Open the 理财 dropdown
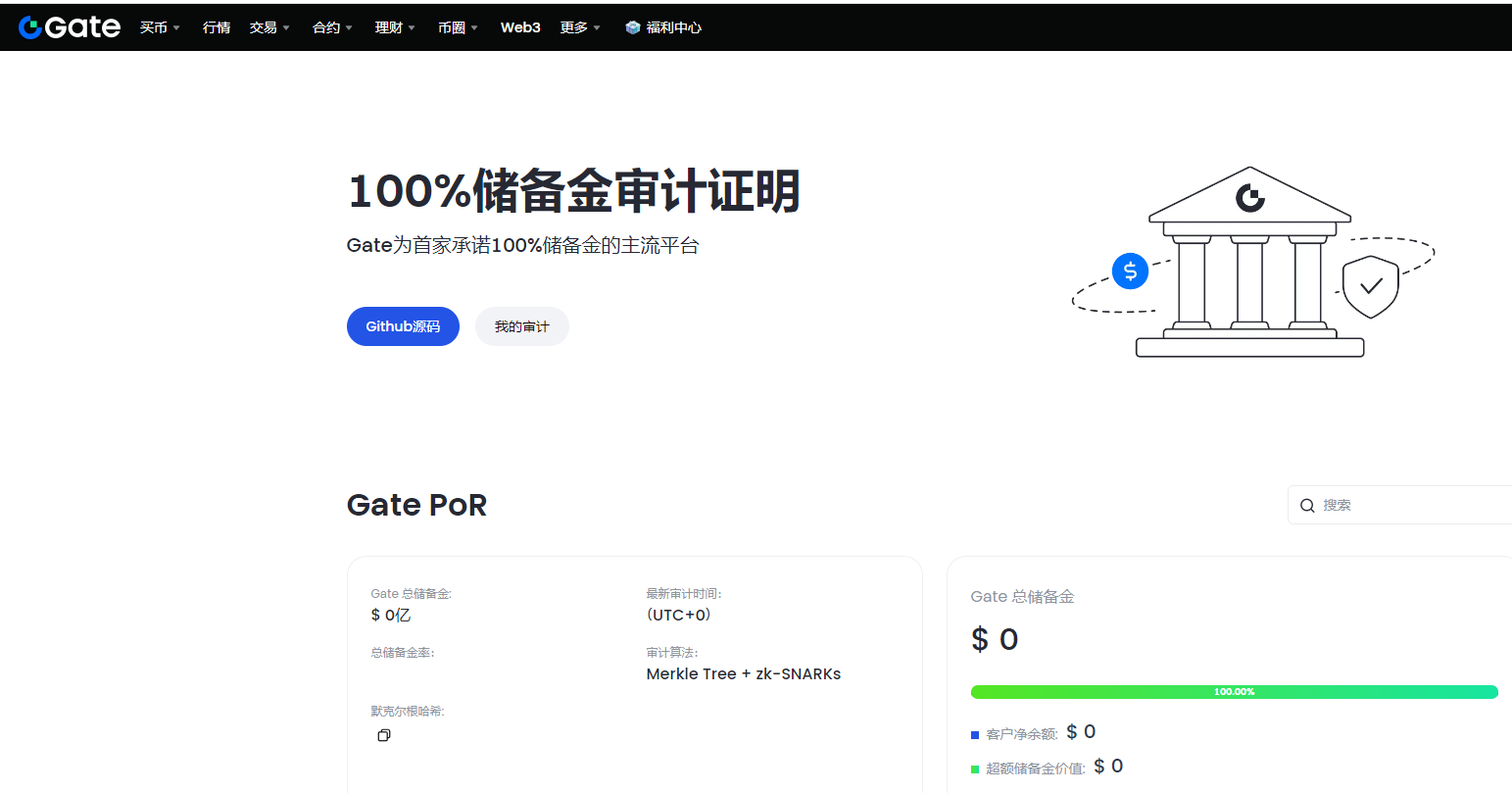 (395, 27)
